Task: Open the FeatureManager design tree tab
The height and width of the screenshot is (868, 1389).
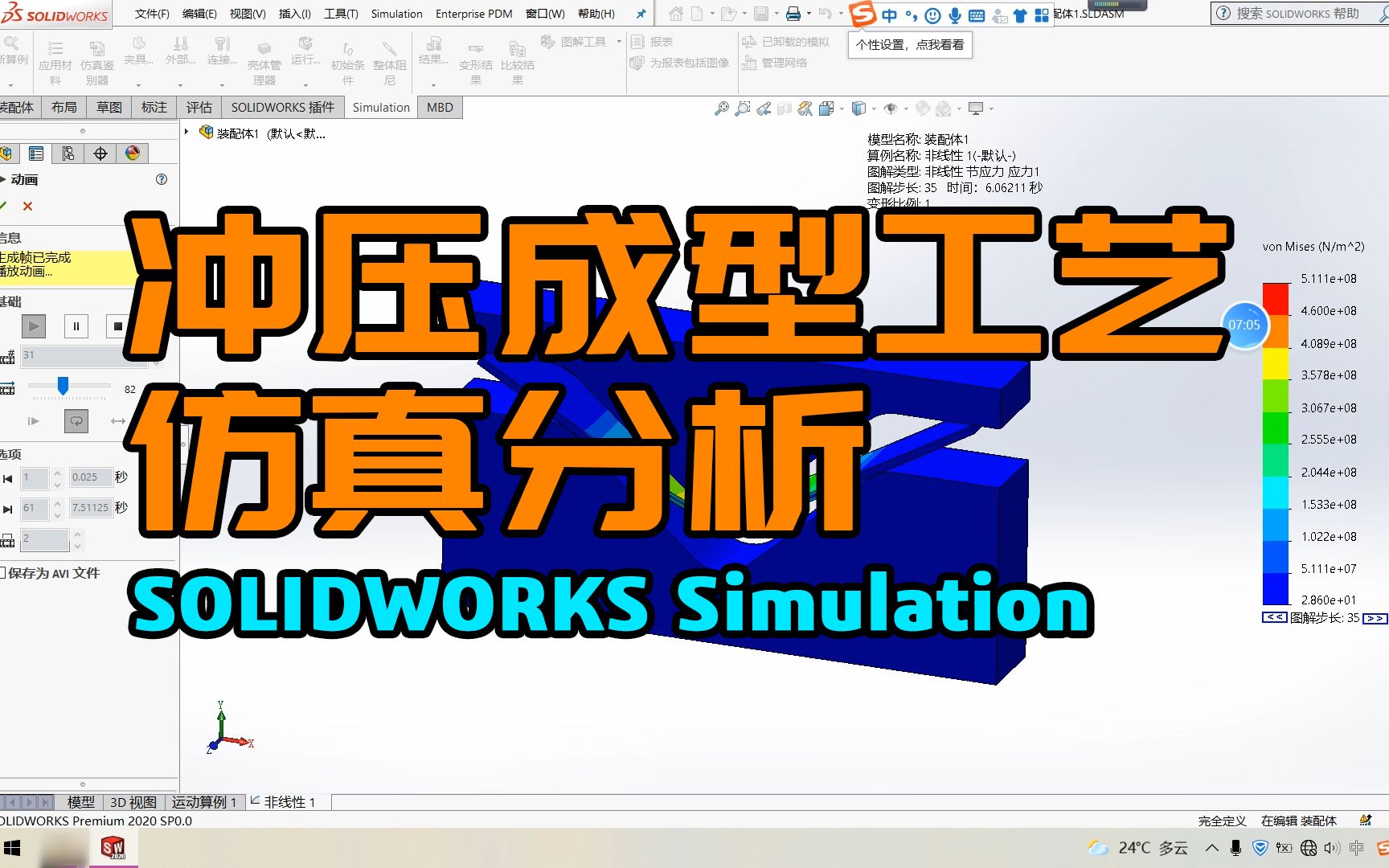Action: click(x=6, y=154)
